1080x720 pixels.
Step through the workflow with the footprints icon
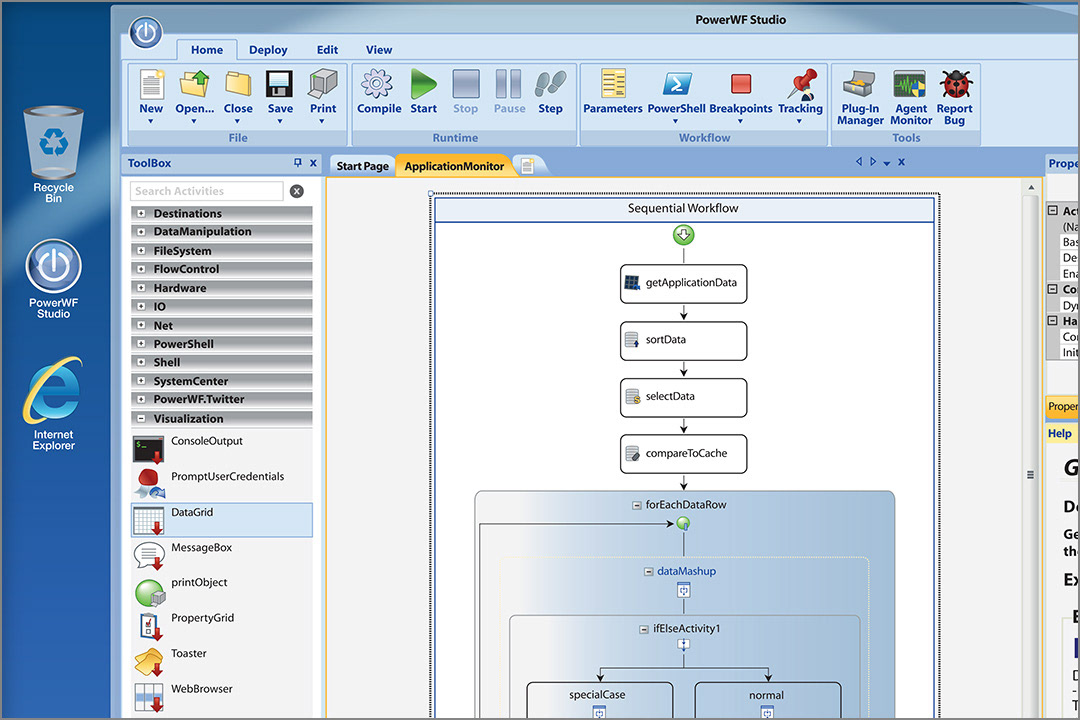550,84
